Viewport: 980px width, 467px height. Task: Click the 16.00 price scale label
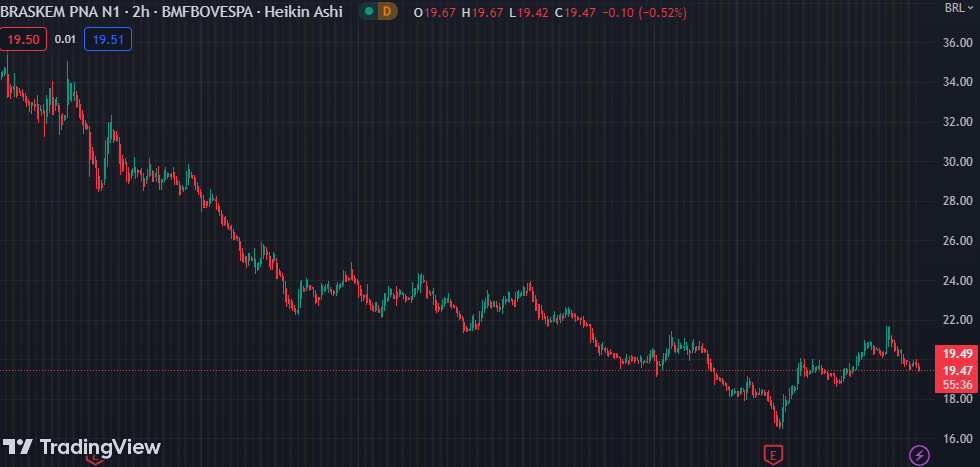pyautogui.click(x=958, y=438)
